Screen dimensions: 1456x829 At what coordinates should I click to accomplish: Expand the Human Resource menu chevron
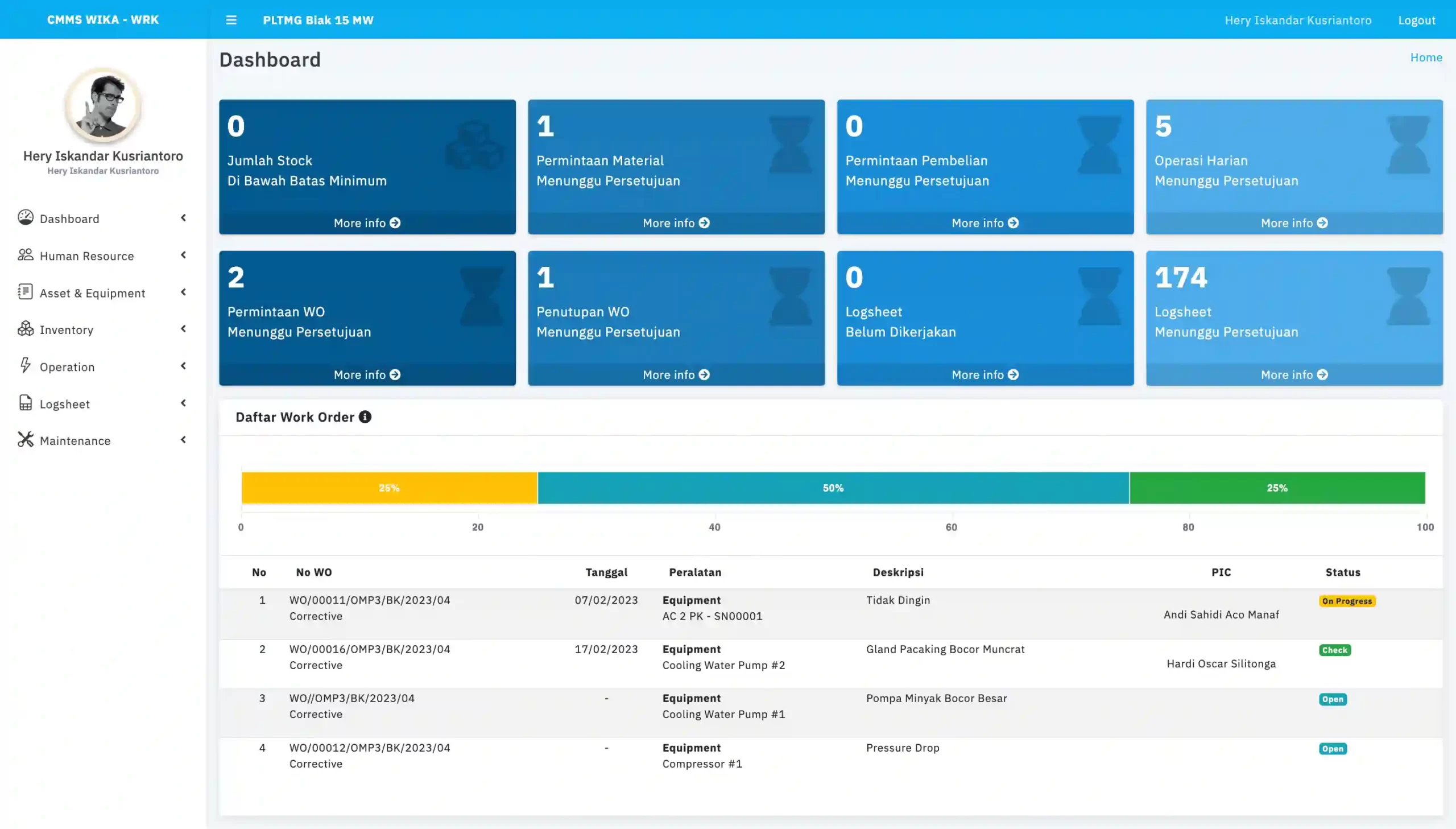(x=183, y=255)
